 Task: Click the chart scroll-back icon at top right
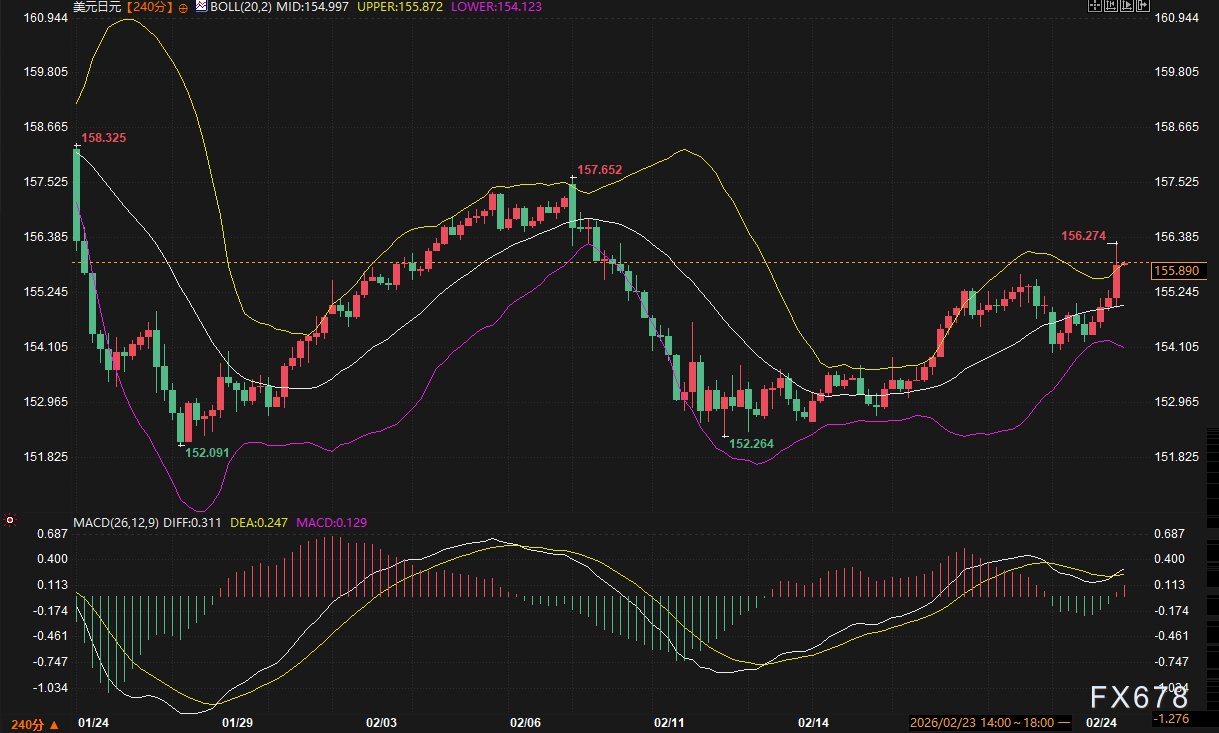pyautogui.click(x=1111, y=6)
